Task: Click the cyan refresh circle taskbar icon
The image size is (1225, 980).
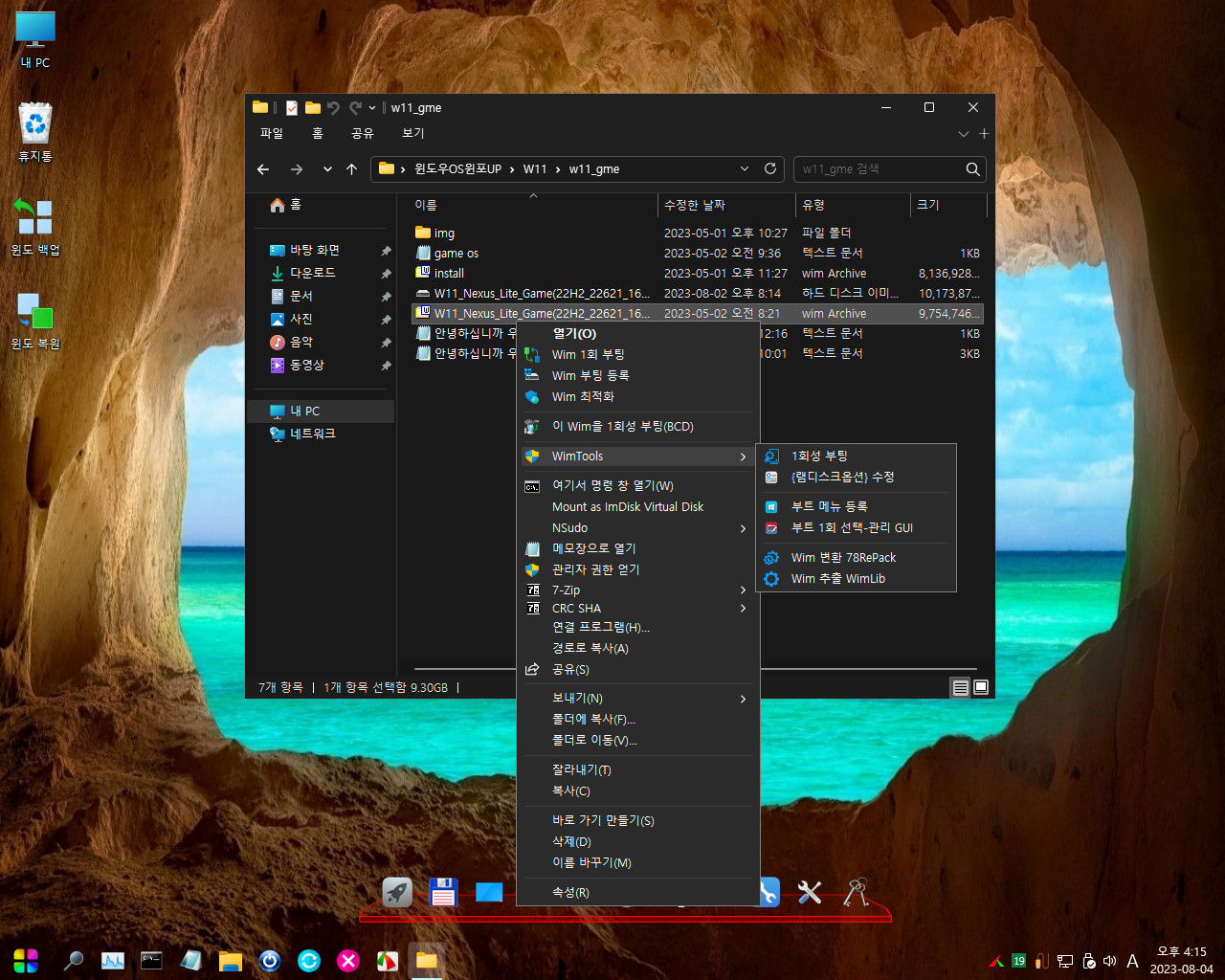Action: click(x=309, y=960)
